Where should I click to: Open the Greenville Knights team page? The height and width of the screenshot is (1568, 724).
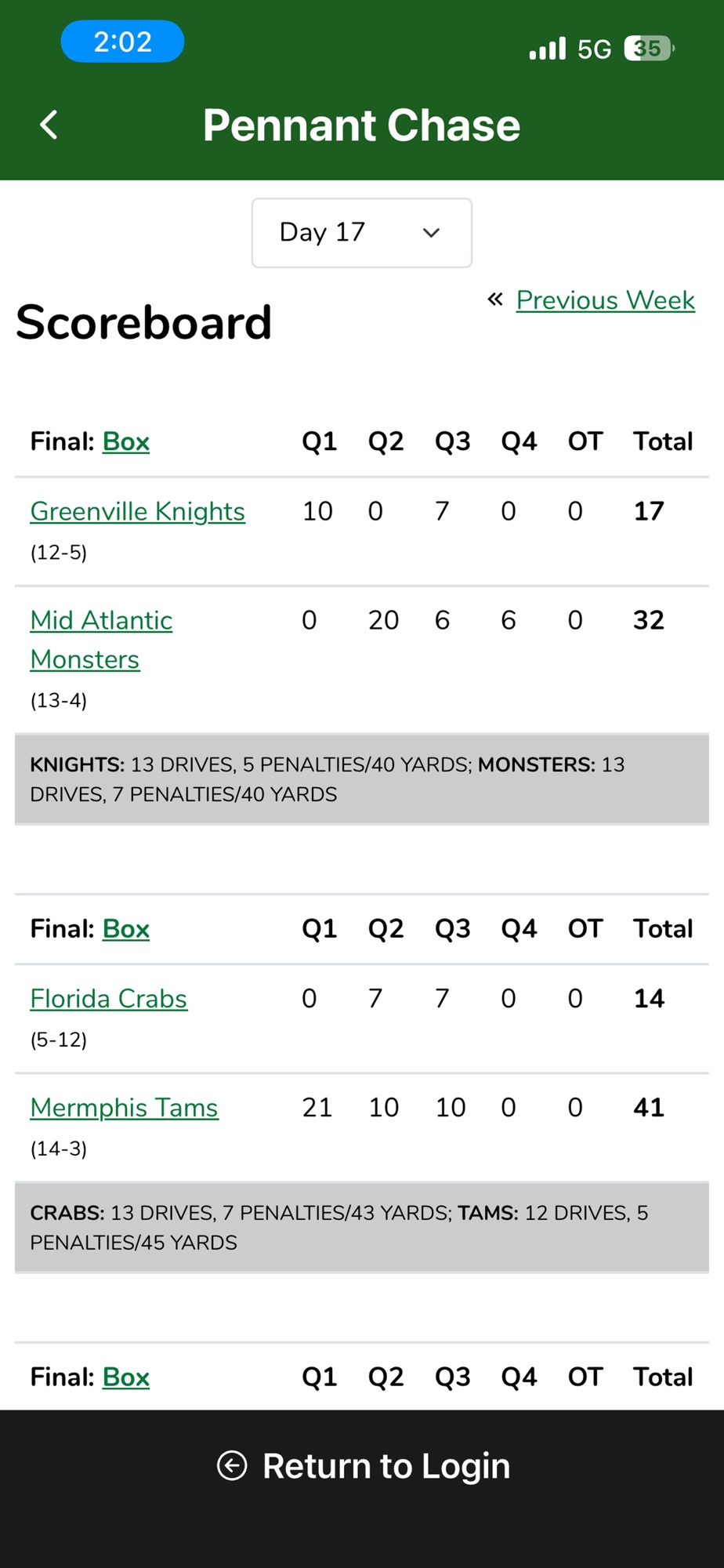tap(137, 511)
